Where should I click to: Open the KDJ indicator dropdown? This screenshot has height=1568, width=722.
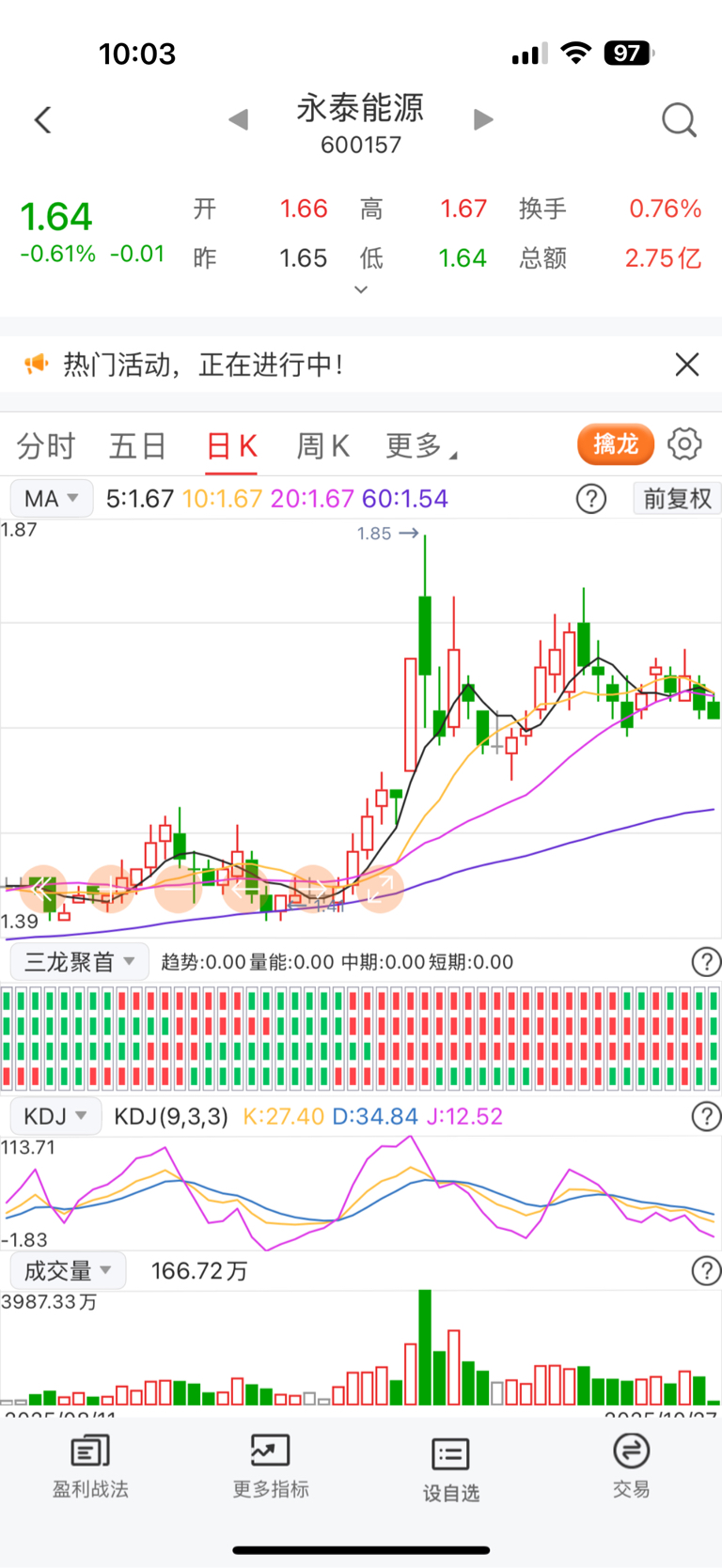pos(55,1116)
